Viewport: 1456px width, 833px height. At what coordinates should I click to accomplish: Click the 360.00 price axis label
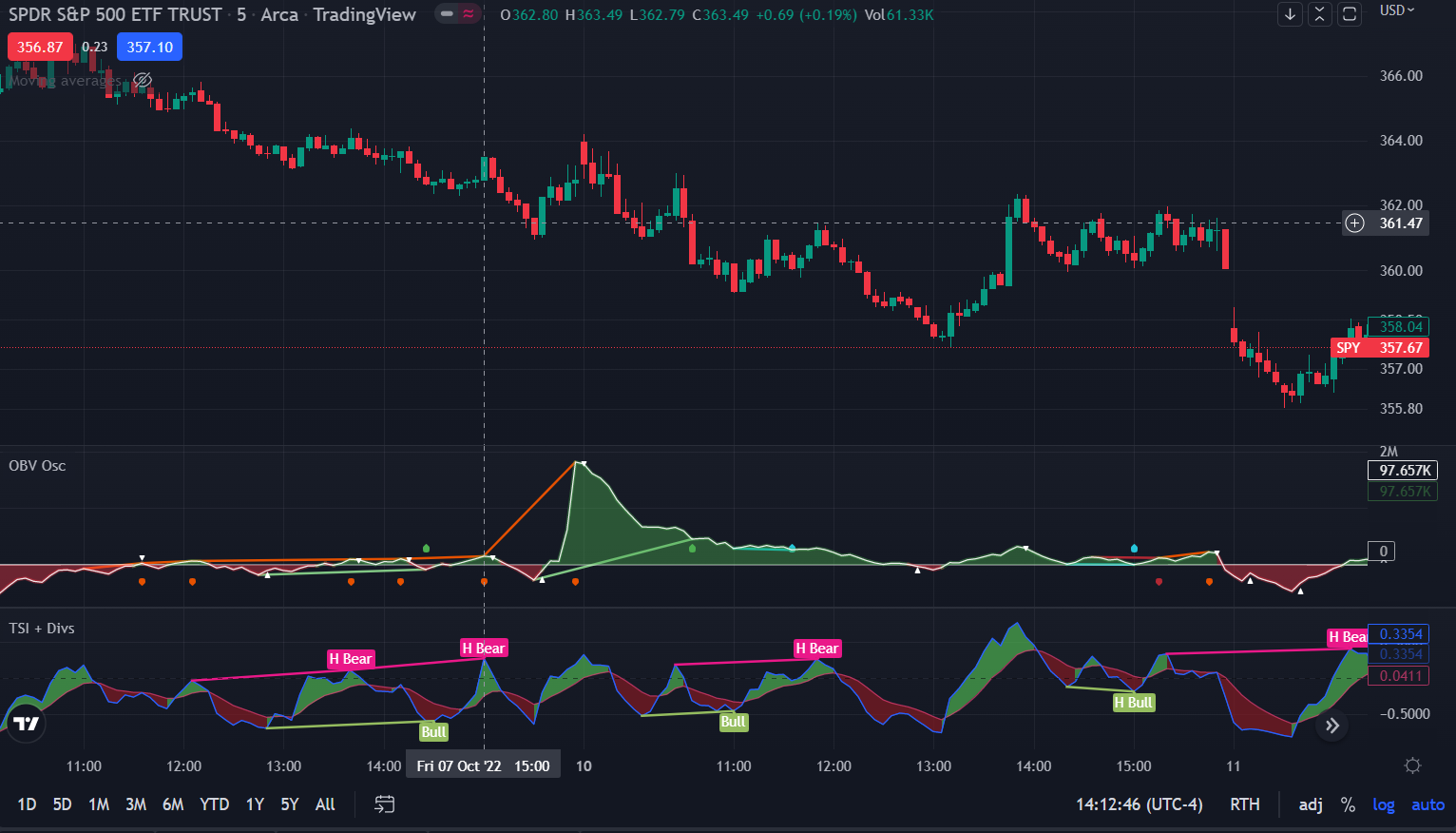(1401, 271)
